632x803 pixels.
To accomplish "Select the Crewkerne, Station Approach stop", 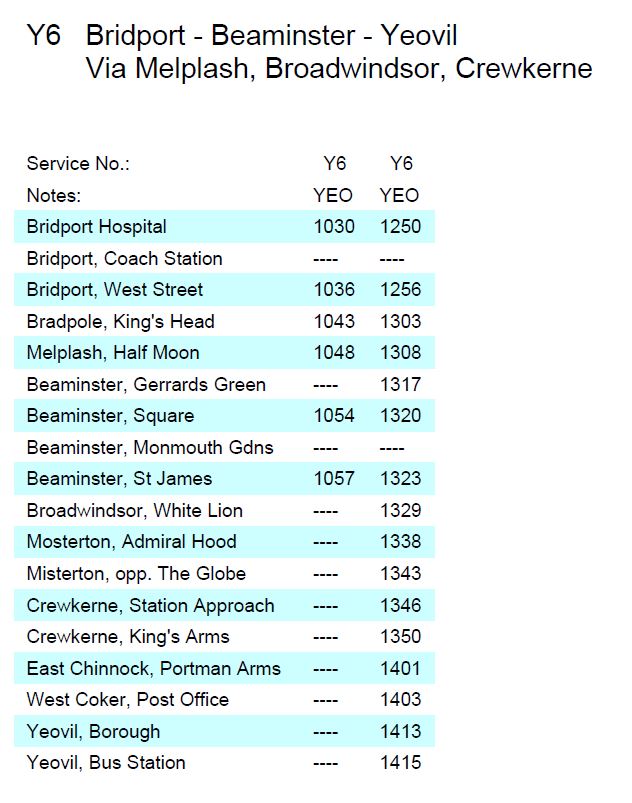I will (150, 605).
